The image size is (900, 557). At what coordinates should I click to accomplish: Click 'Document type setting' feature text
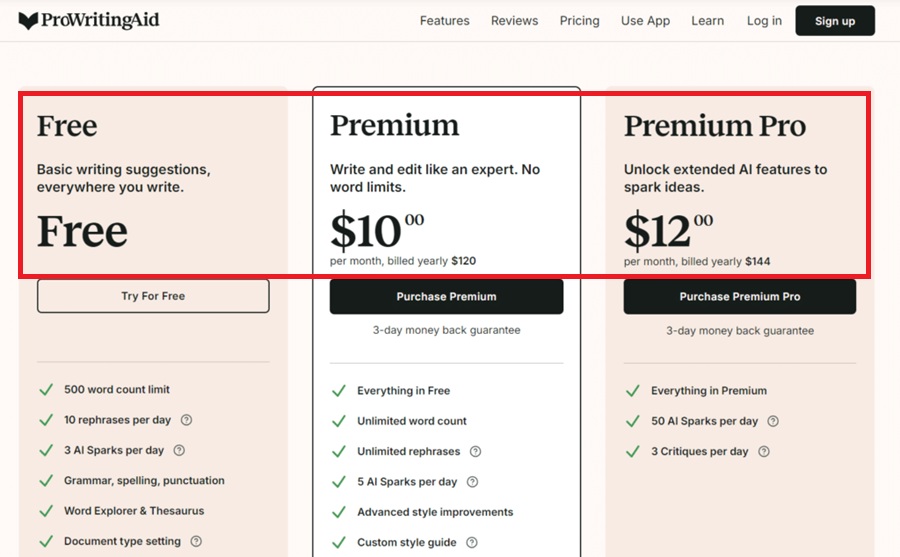[122, 541]
